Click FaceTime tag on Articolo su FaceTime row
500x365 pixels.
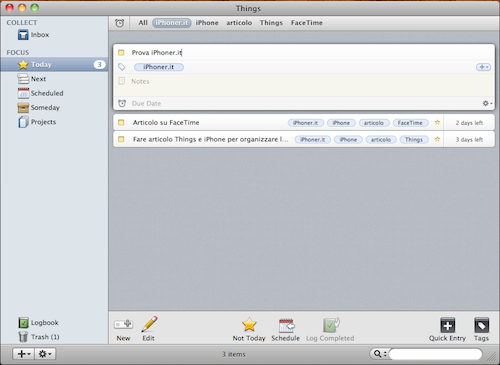coord(410,123)
